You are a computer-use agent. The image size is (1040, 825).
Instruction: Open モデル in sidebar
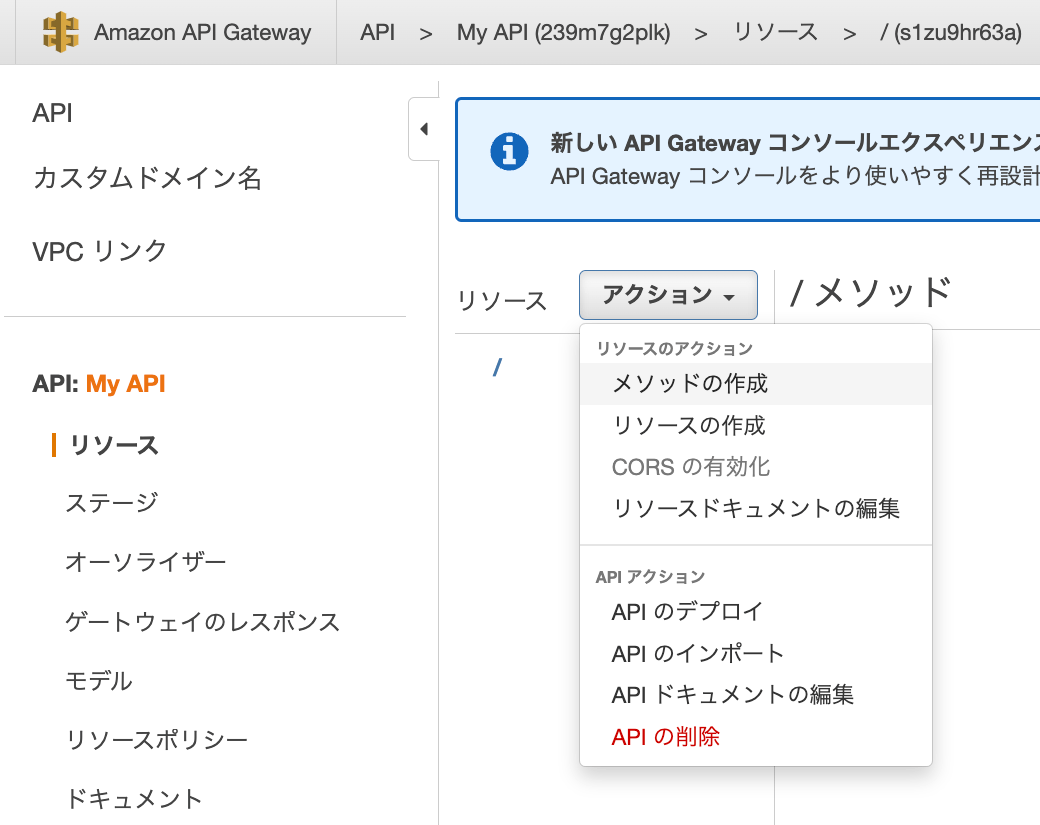[99, 681]
